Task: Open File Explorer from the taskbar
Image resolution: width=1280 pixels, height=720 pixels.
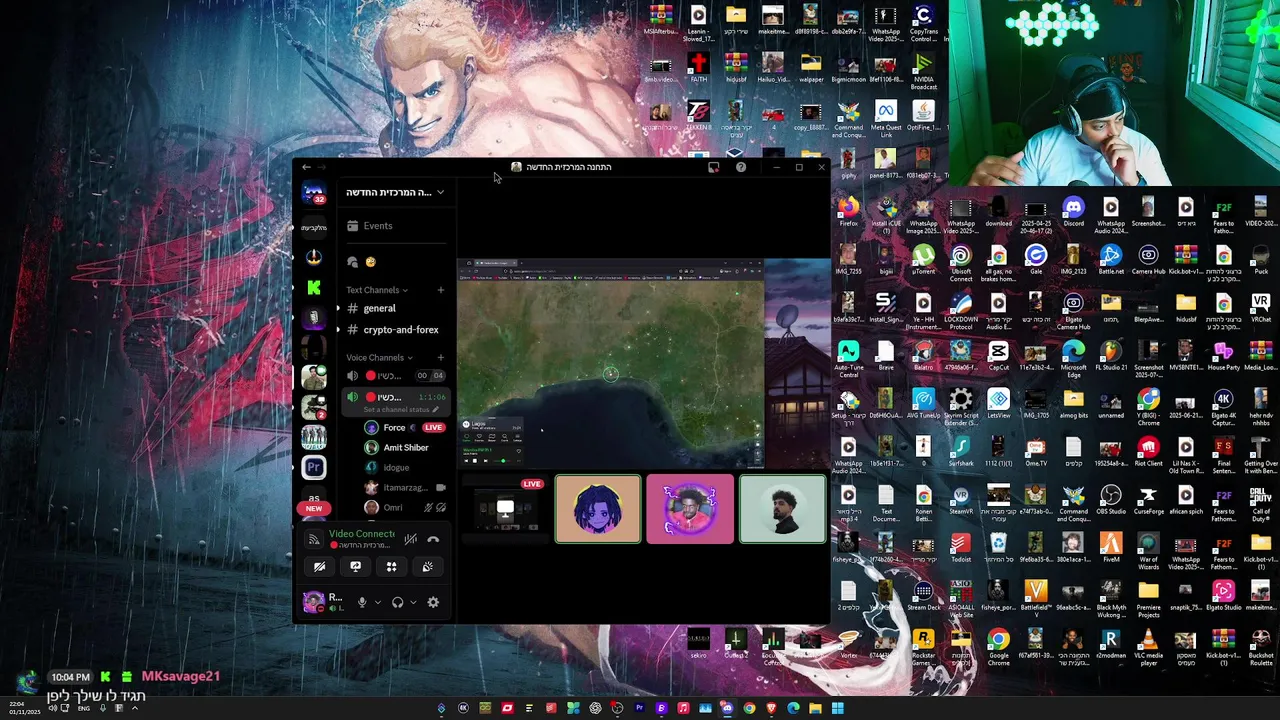Action: point(815,709)
